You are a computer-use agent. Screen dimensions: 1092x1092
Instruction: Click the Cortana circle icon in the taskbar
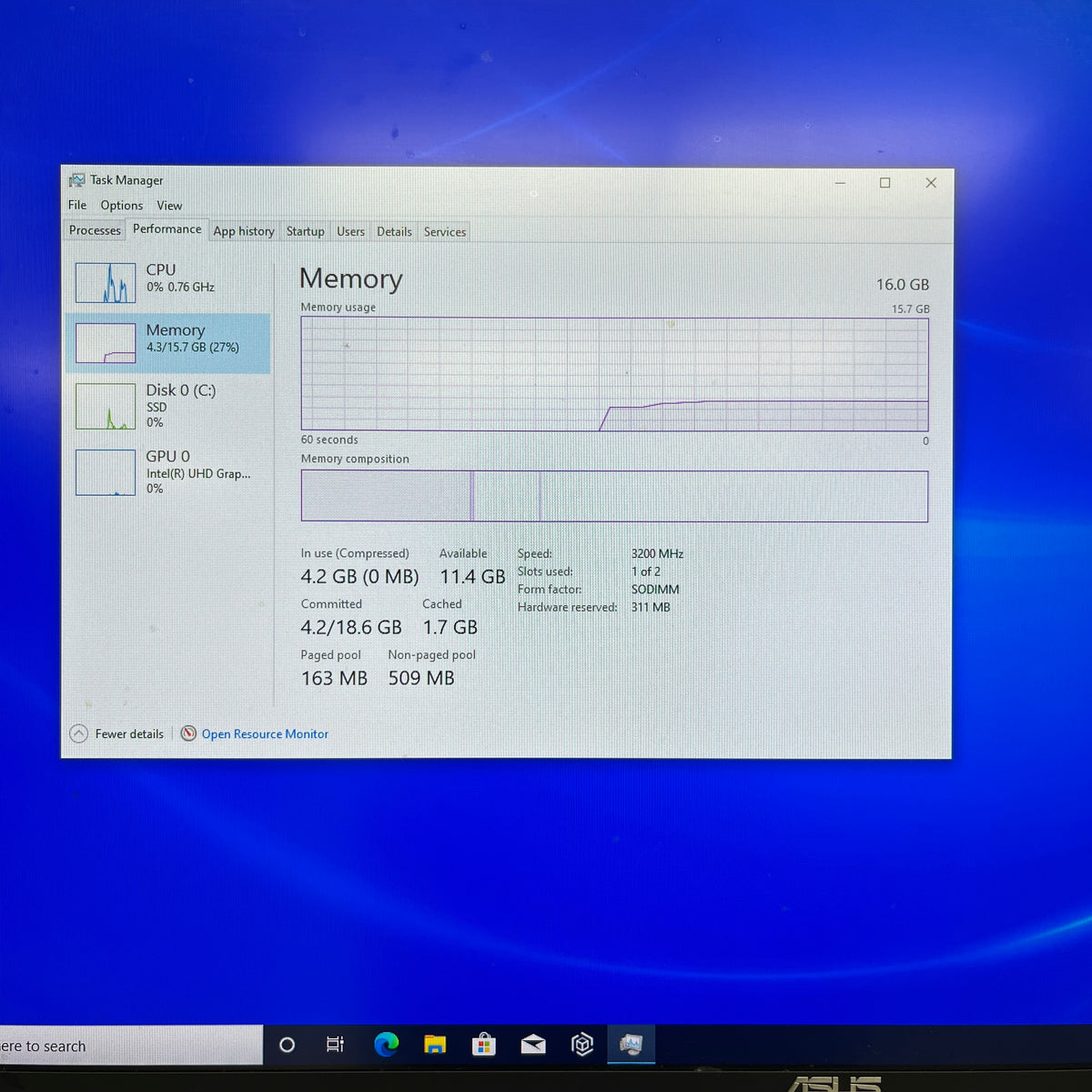tap(287, 1045)
